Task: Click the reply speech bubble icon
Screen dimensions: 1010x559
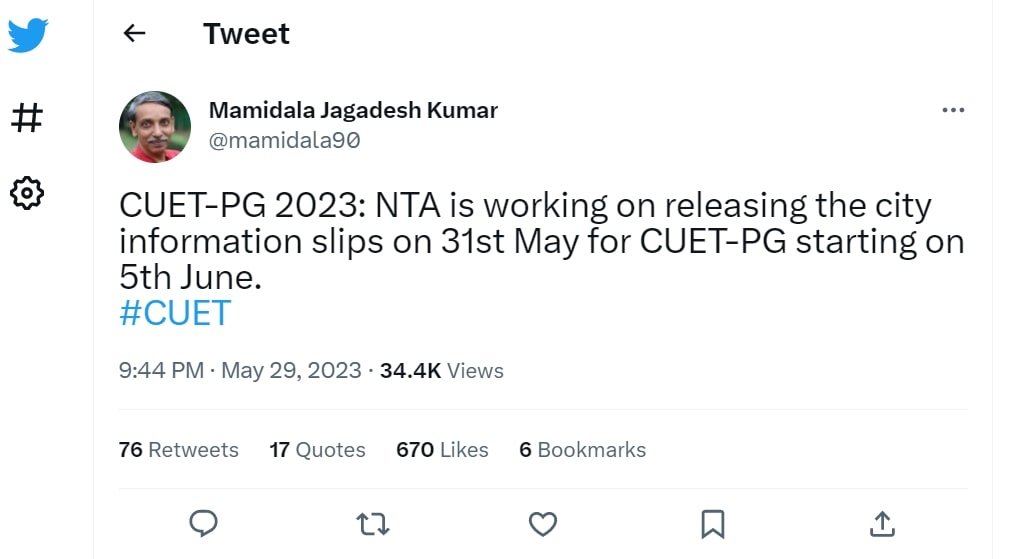Action: [204, 523]
